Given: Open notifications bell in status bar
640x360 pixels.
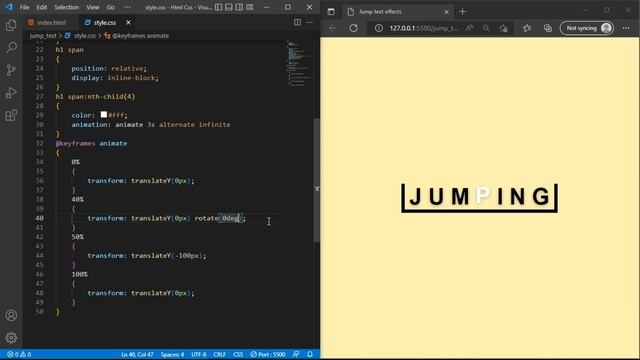Looking at the screenshot, I should [x=310, y=354].
